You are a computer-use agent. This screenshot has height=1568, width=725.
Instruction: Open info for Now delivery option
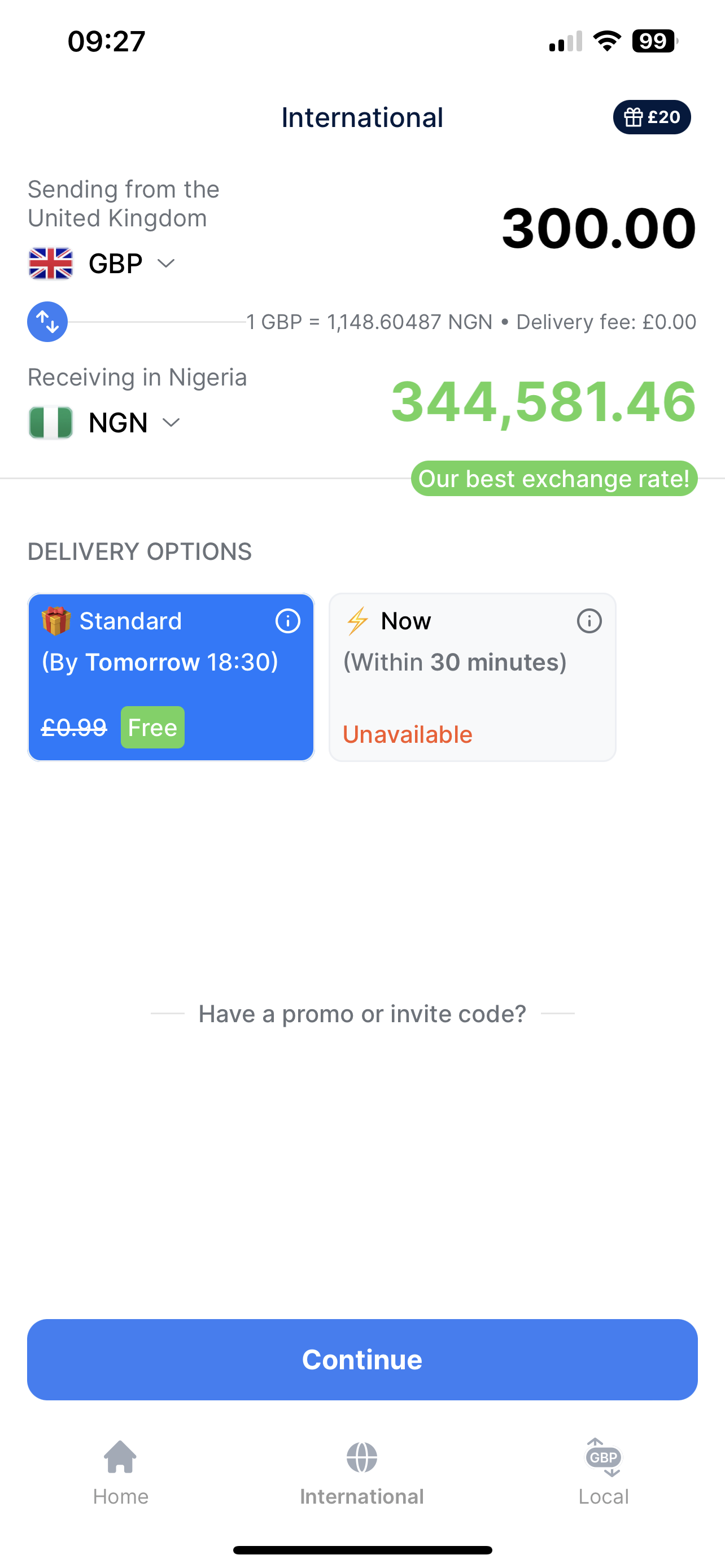pyautogui.click(x=589, y=621)
